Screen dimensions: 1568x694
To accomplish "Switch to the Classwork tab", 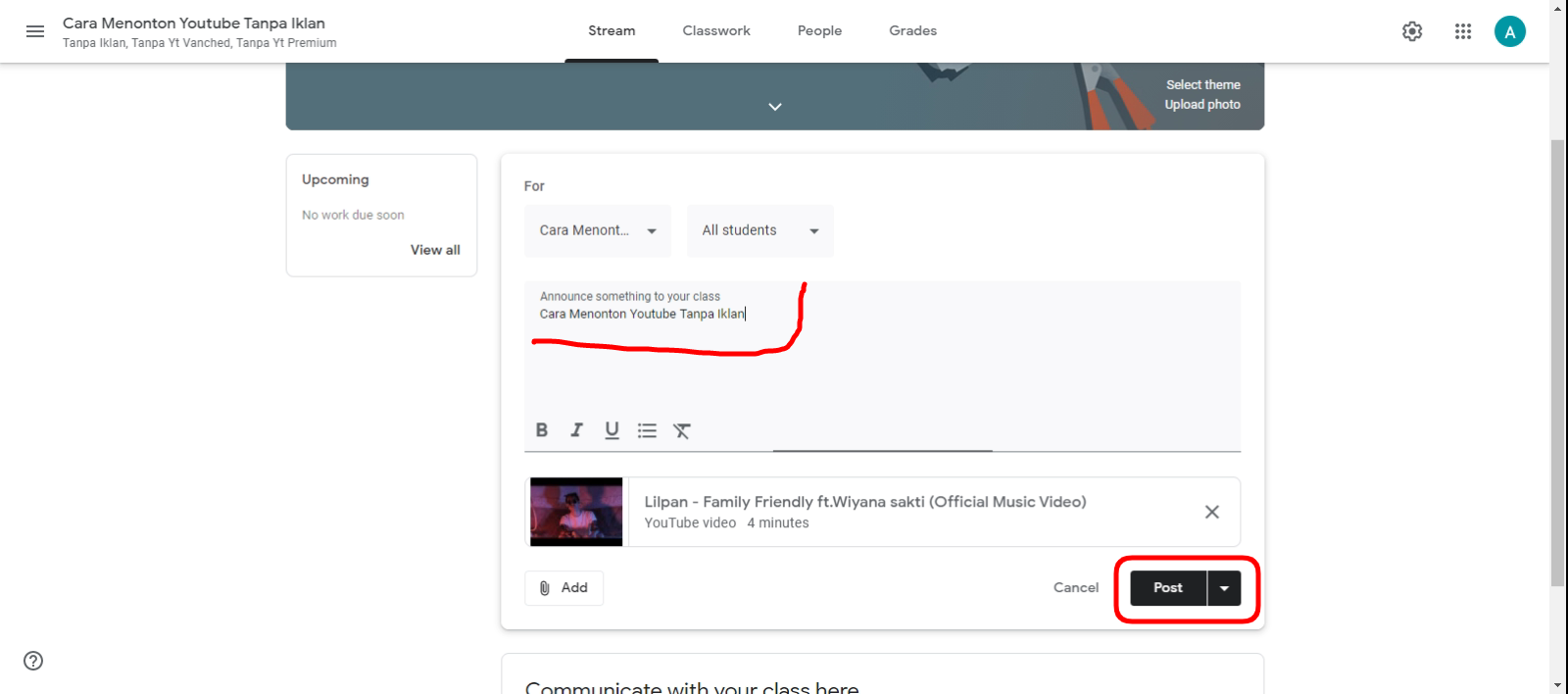I will coord(716,31).
